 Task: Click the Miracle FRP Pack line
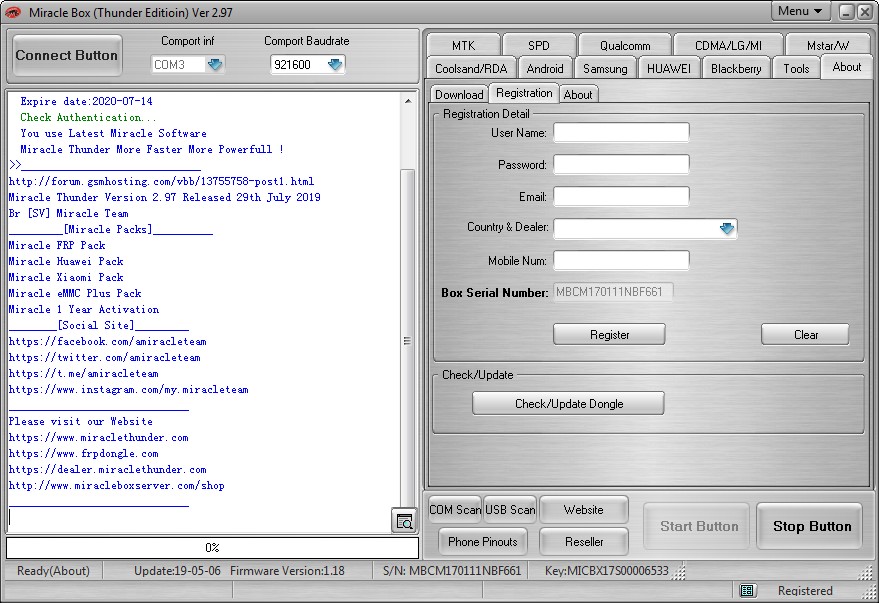[x=57, y=245]
